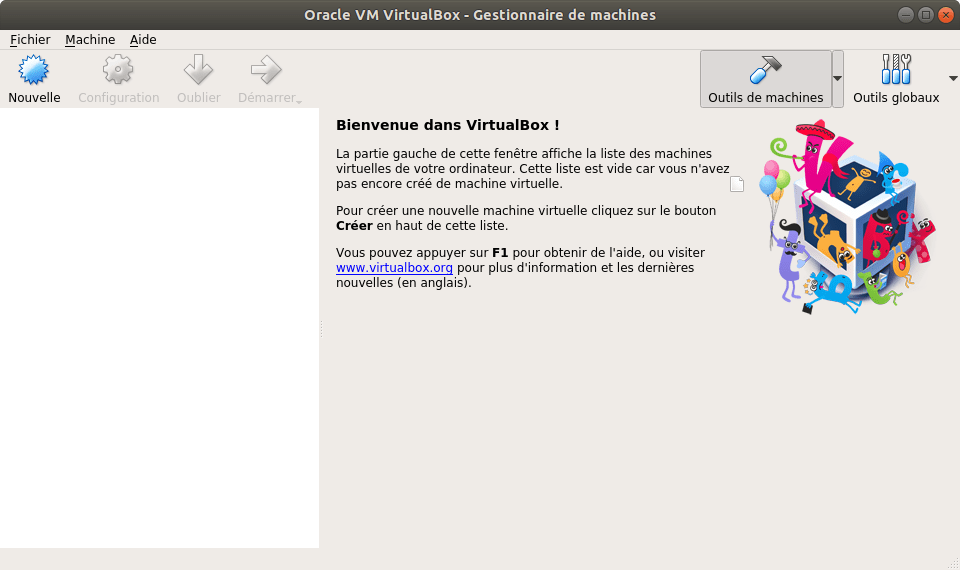Open the dropdown arrow next to Outils globaux
The image size is (960, 570).
click(953, 78)
